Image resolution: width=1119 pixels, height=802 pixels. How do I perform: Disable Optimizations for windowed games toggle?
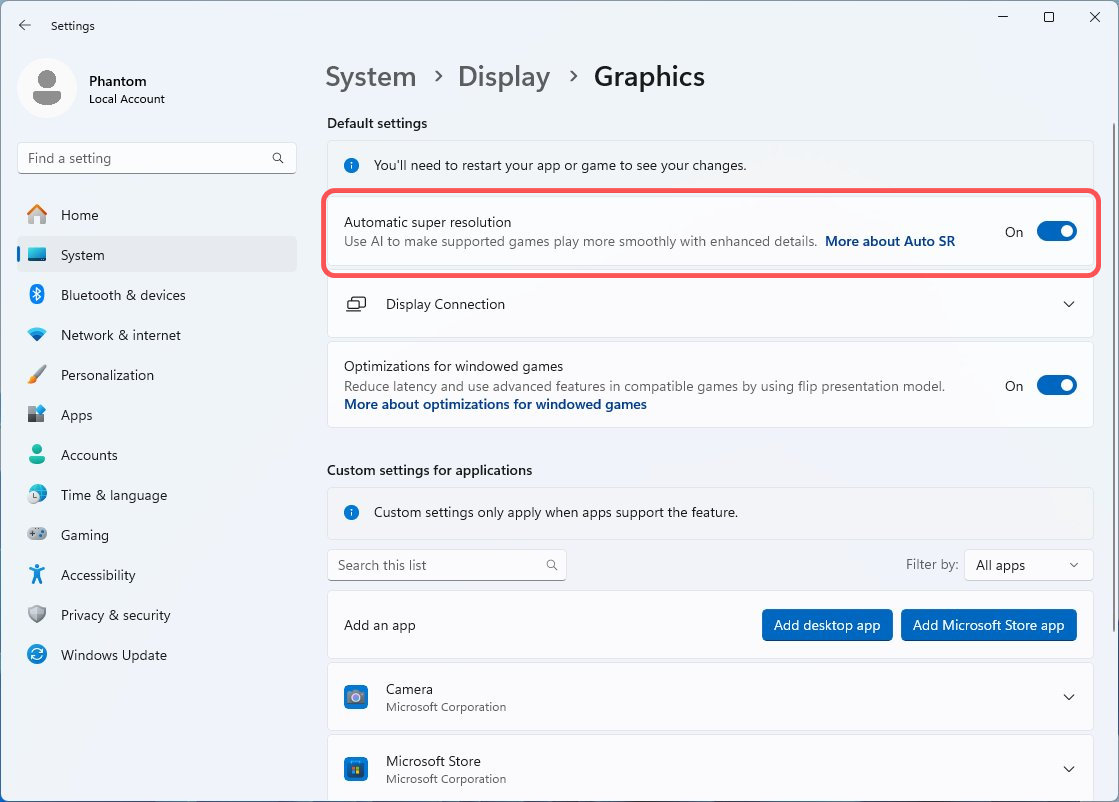(x=1056, y=385)
